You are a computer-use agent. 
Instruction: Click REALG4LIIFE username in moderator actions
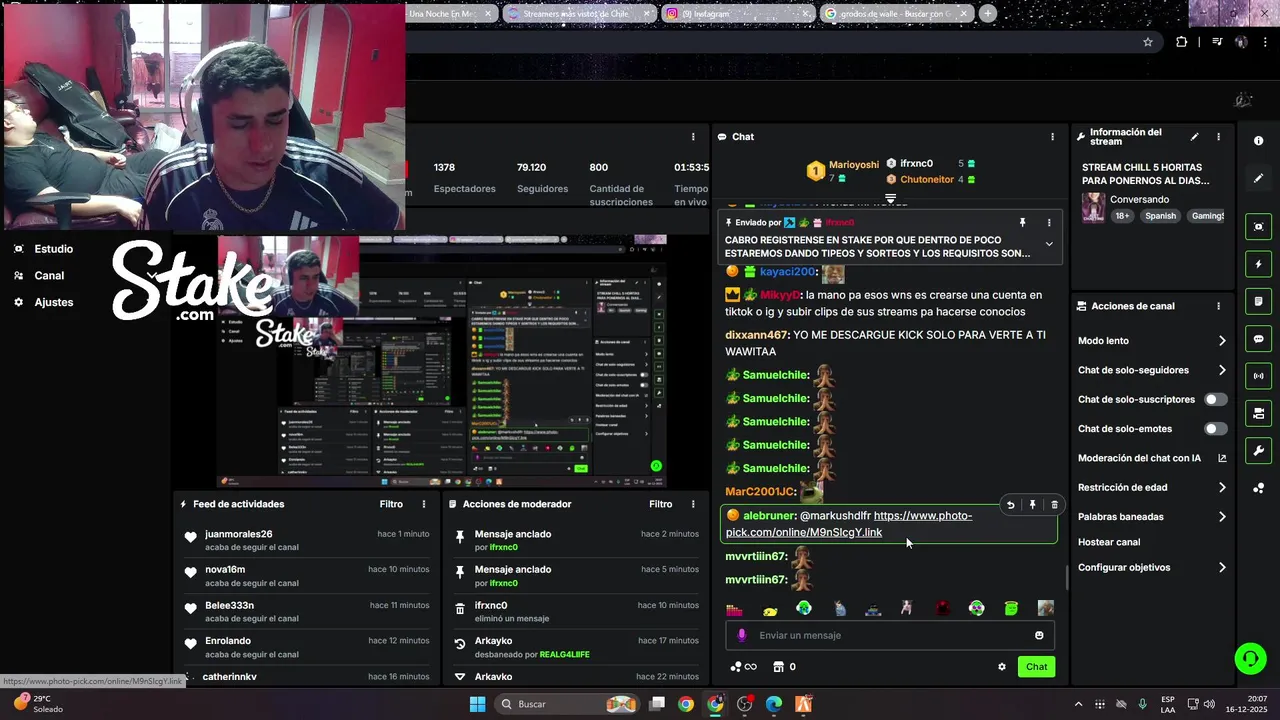[x=564, y=655]
